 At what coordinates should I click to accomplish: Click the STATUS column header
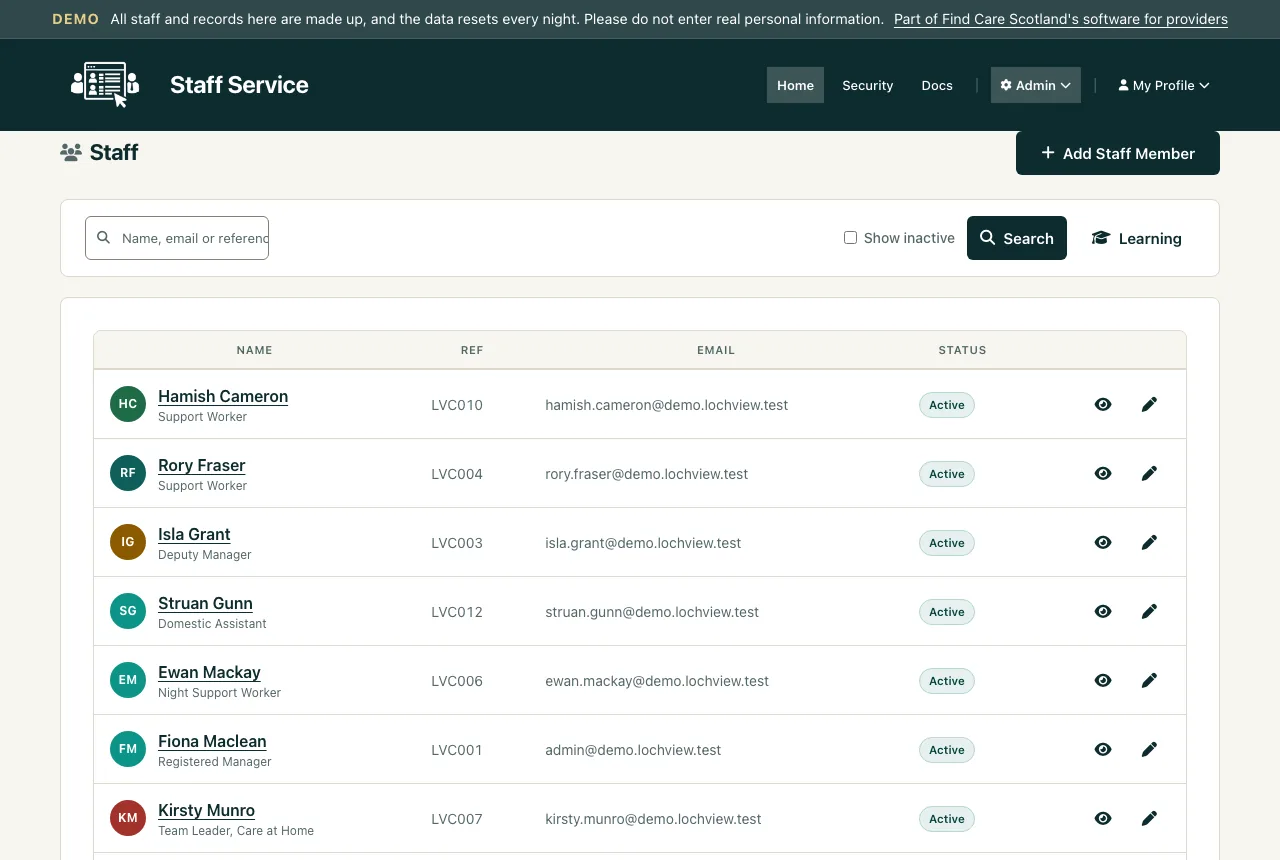962,350
